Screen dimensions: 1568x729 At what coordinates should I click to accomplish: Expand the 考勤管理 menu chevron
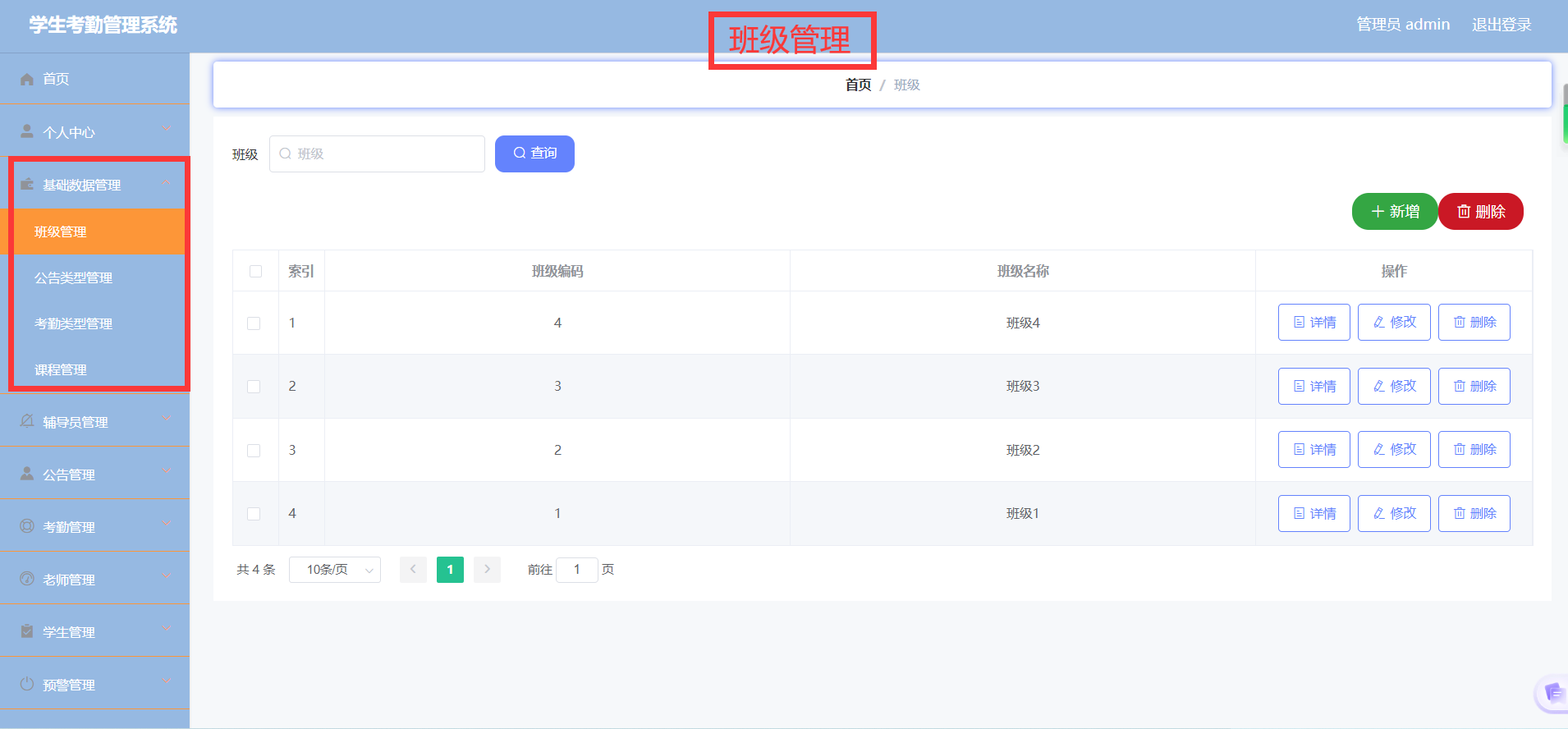point(167,523)
